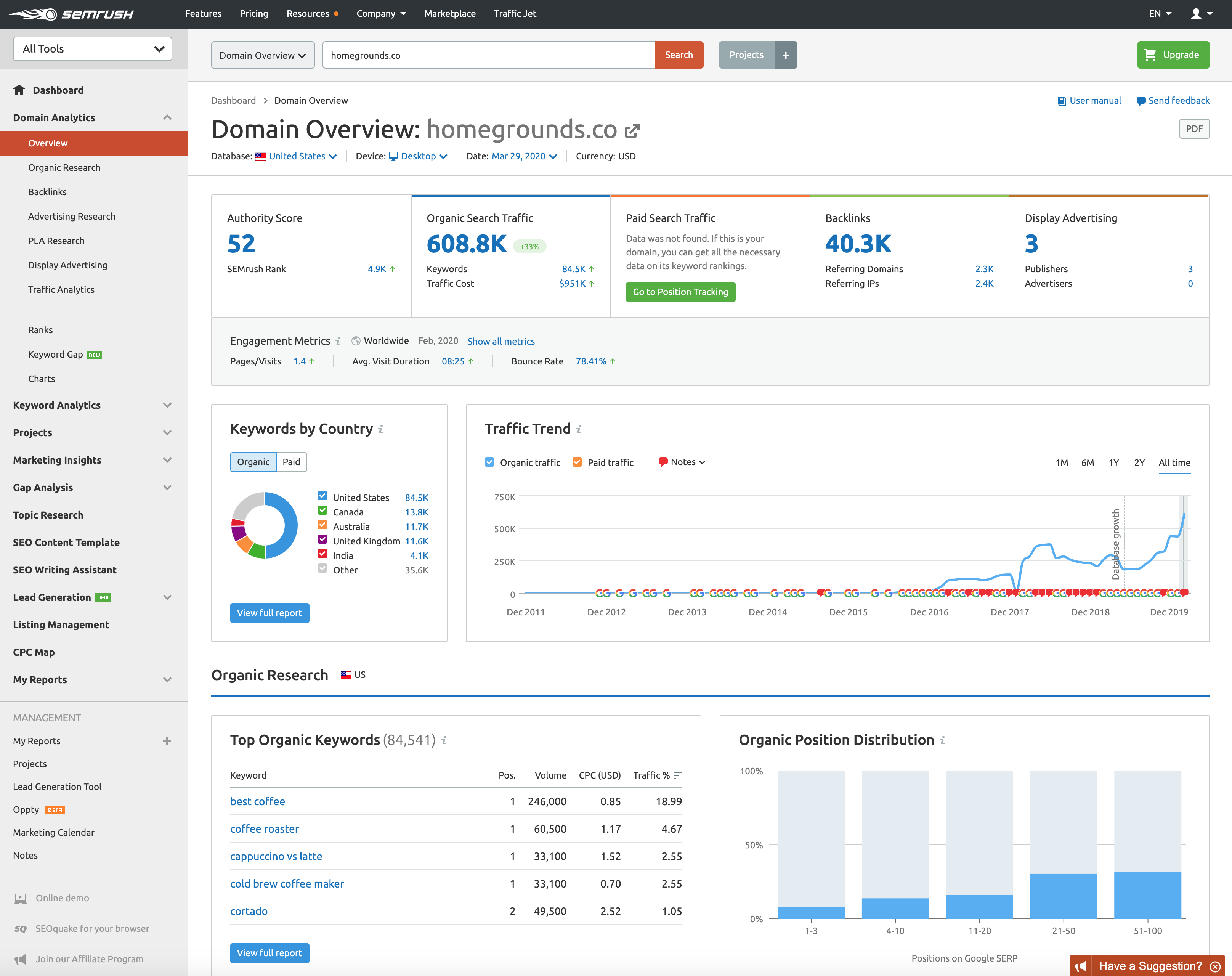
Task: Click the plus icon beside My Reports in Management
Action: (167, 741)
